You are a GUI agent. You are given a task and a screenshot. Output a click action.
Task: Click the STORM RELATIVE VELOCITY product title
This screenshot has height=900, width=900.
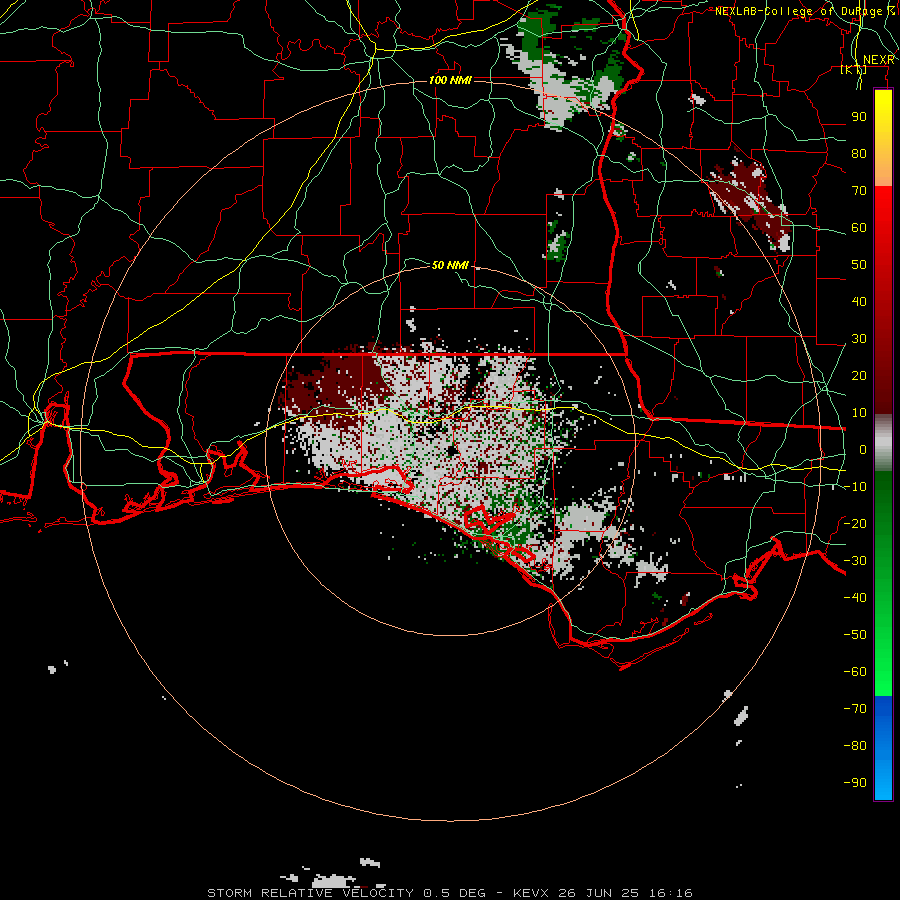310,893
